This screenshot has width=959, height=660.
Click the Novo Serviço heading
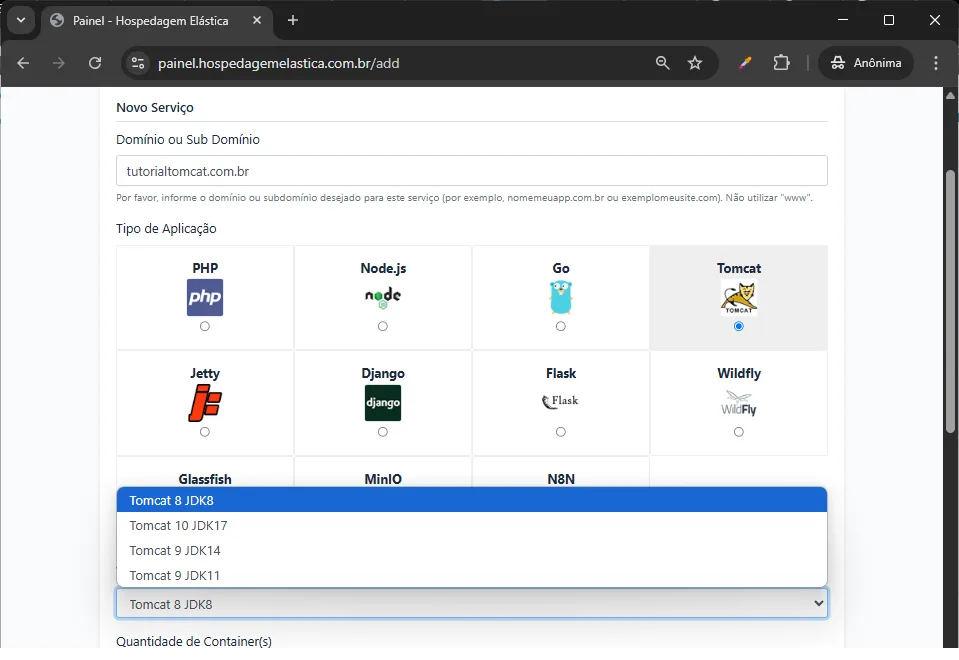pyautogui.click(x=155, y=108)
